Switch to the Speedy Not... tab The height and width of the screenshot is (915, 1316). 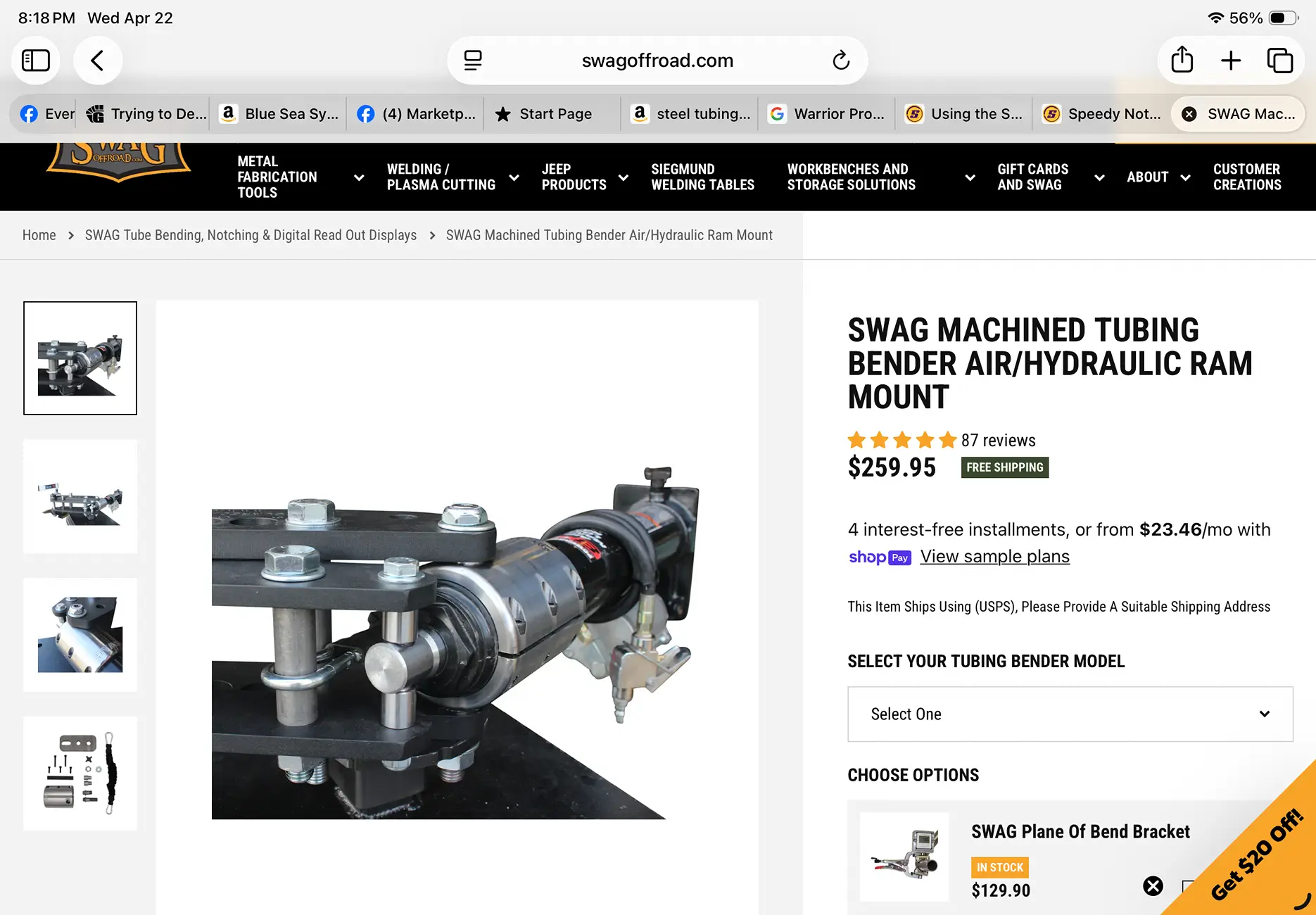1102,114
